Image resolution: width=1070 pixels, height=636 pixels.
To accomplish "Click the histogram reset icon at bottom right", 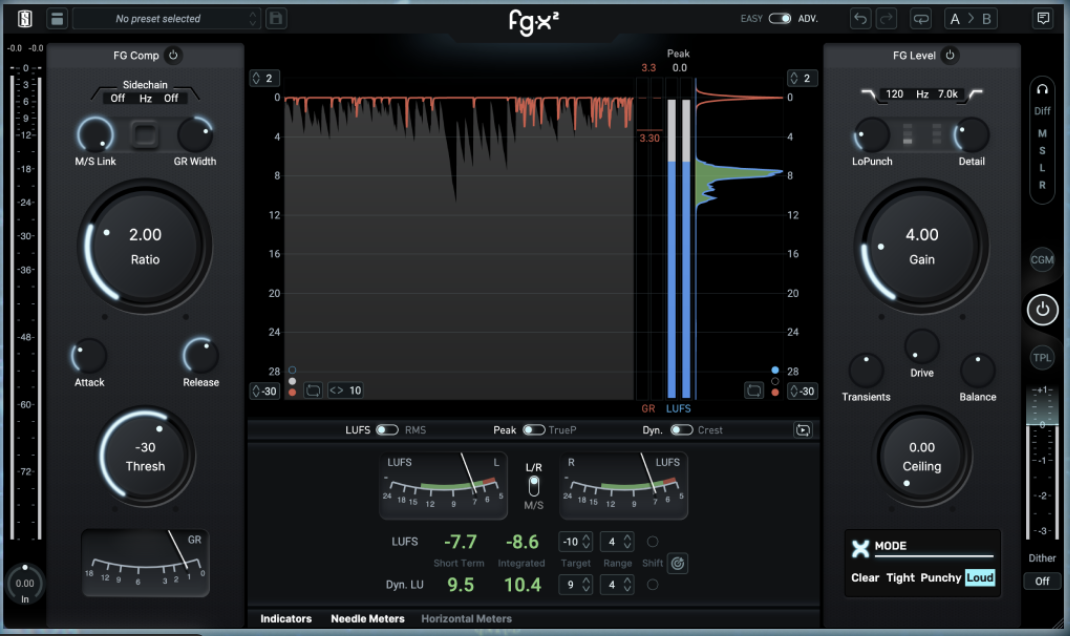I will pyautogui.click(x=753, y=391).
